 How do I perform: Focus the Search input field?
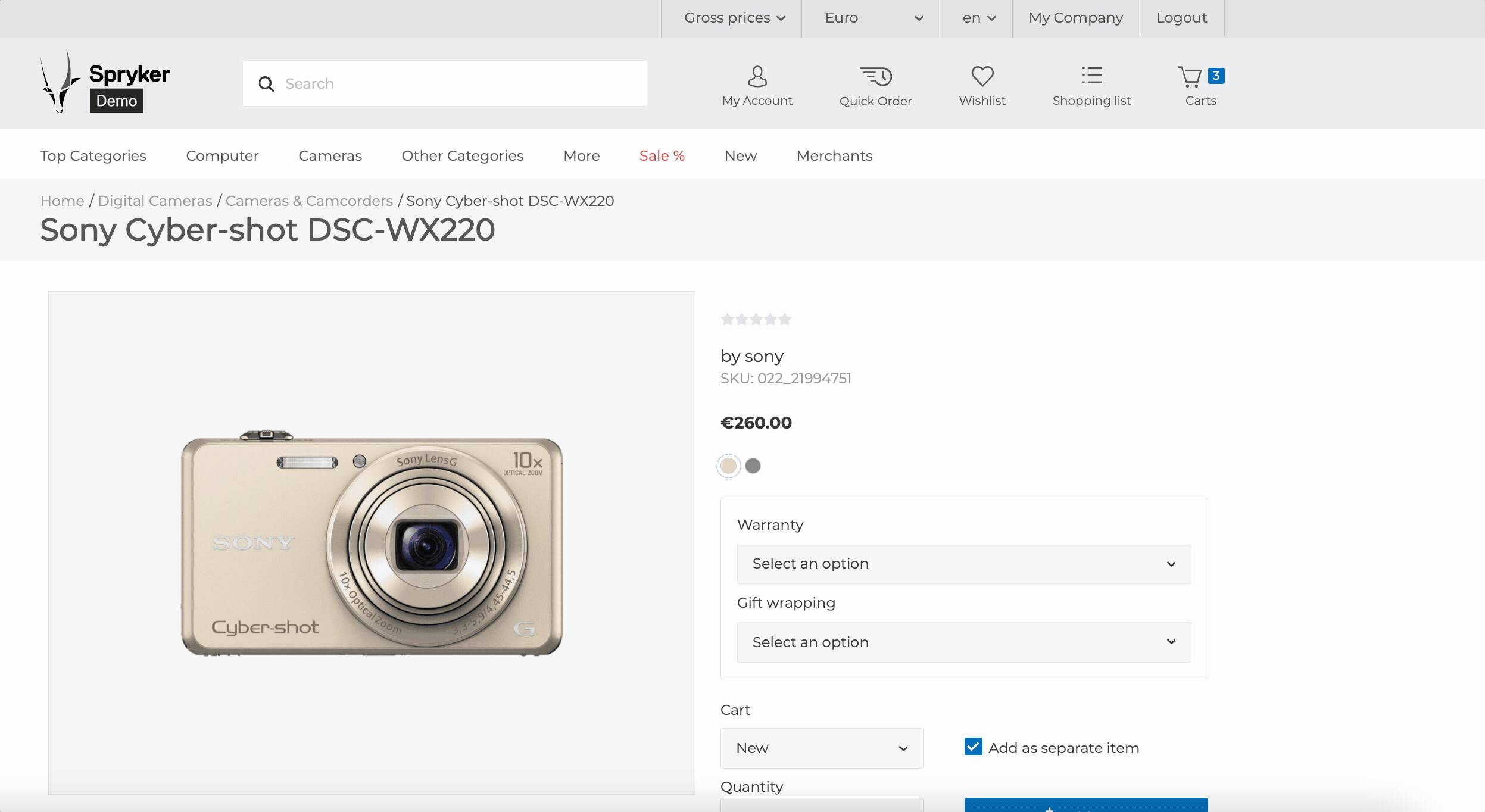(444, 83)
